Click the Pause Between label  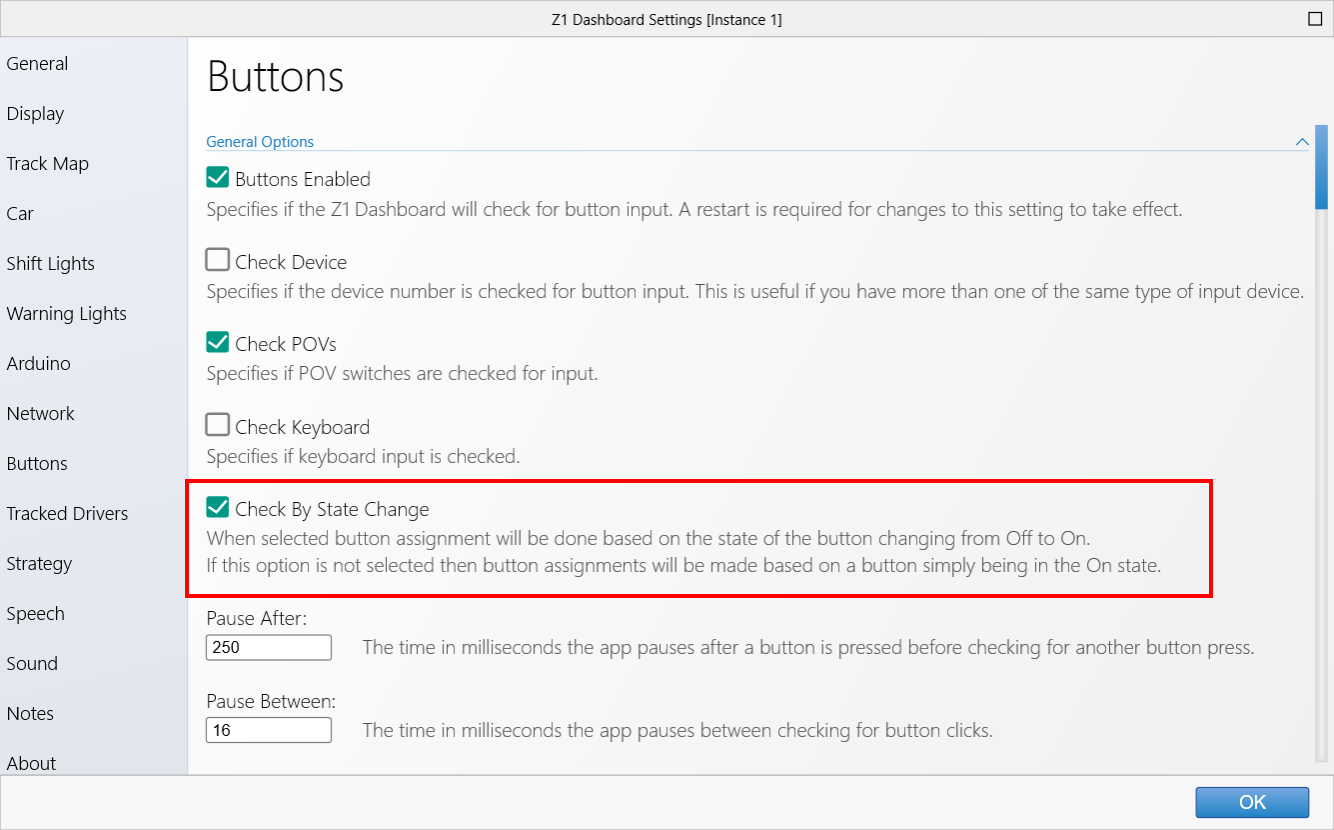[271, 701]
